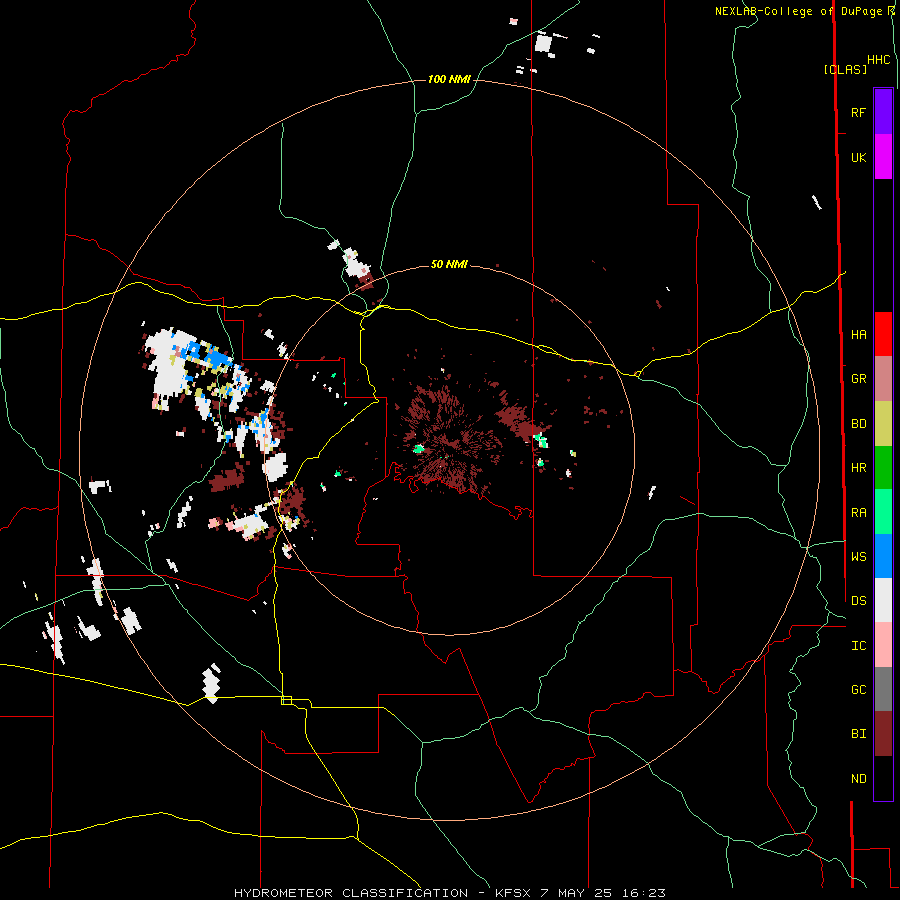
Task: Click the ND legend label
Action: (x=858, y=779)
